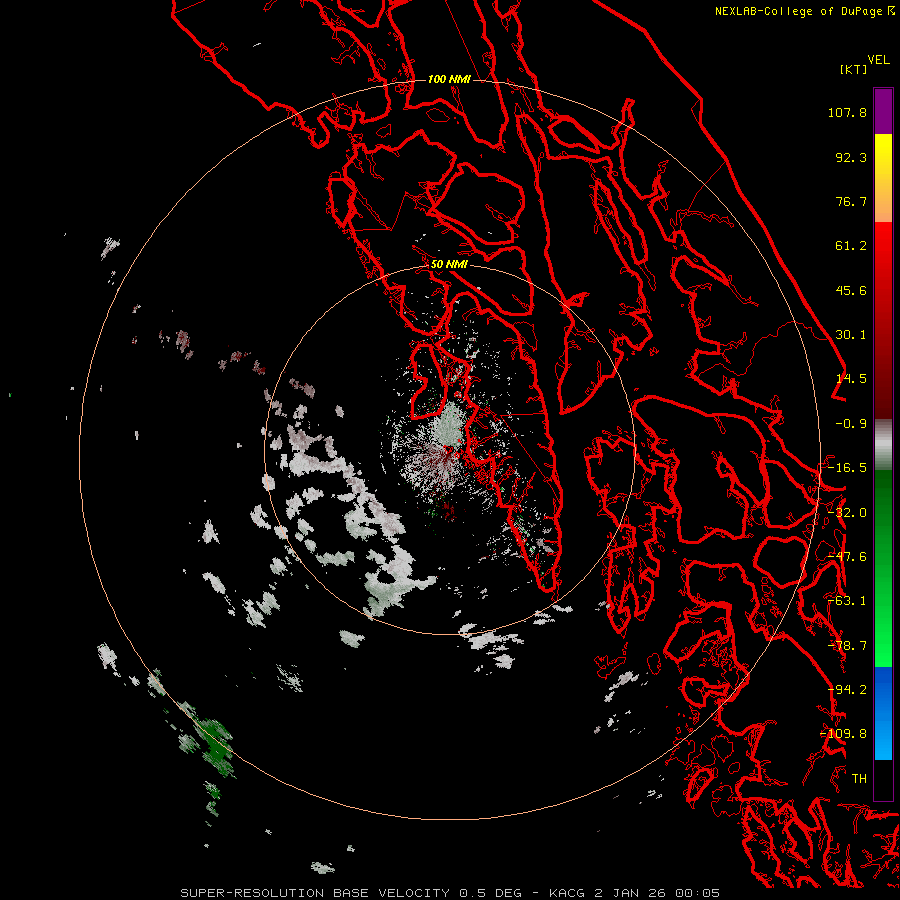Image resolution: width=900 pixels, height=900 pixels.
Task: Click the 92.3 legend value
Action: pos(851,157)
